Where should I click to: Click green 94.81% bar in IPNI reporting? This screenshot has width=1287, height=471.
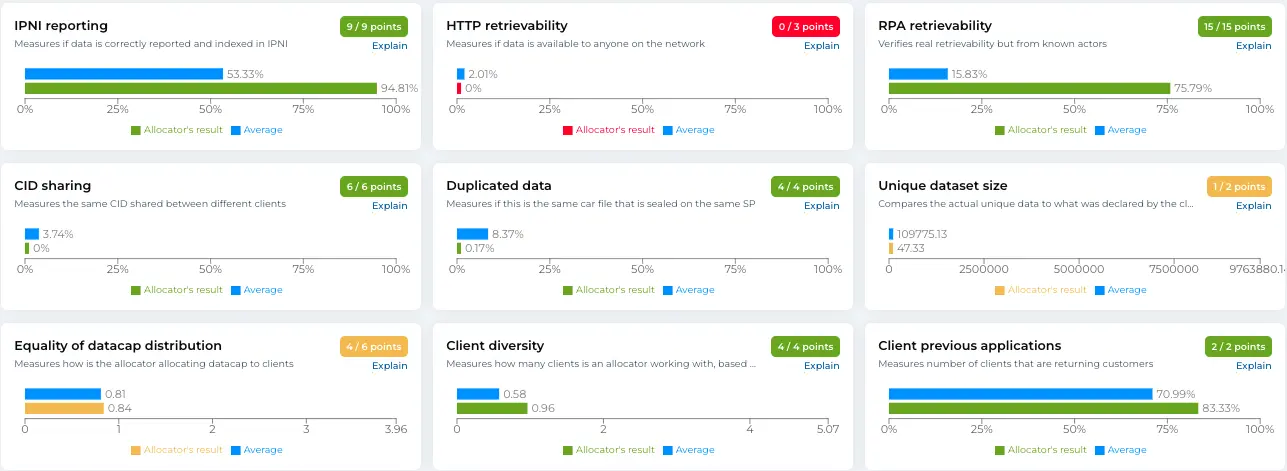tap(200, 88)
